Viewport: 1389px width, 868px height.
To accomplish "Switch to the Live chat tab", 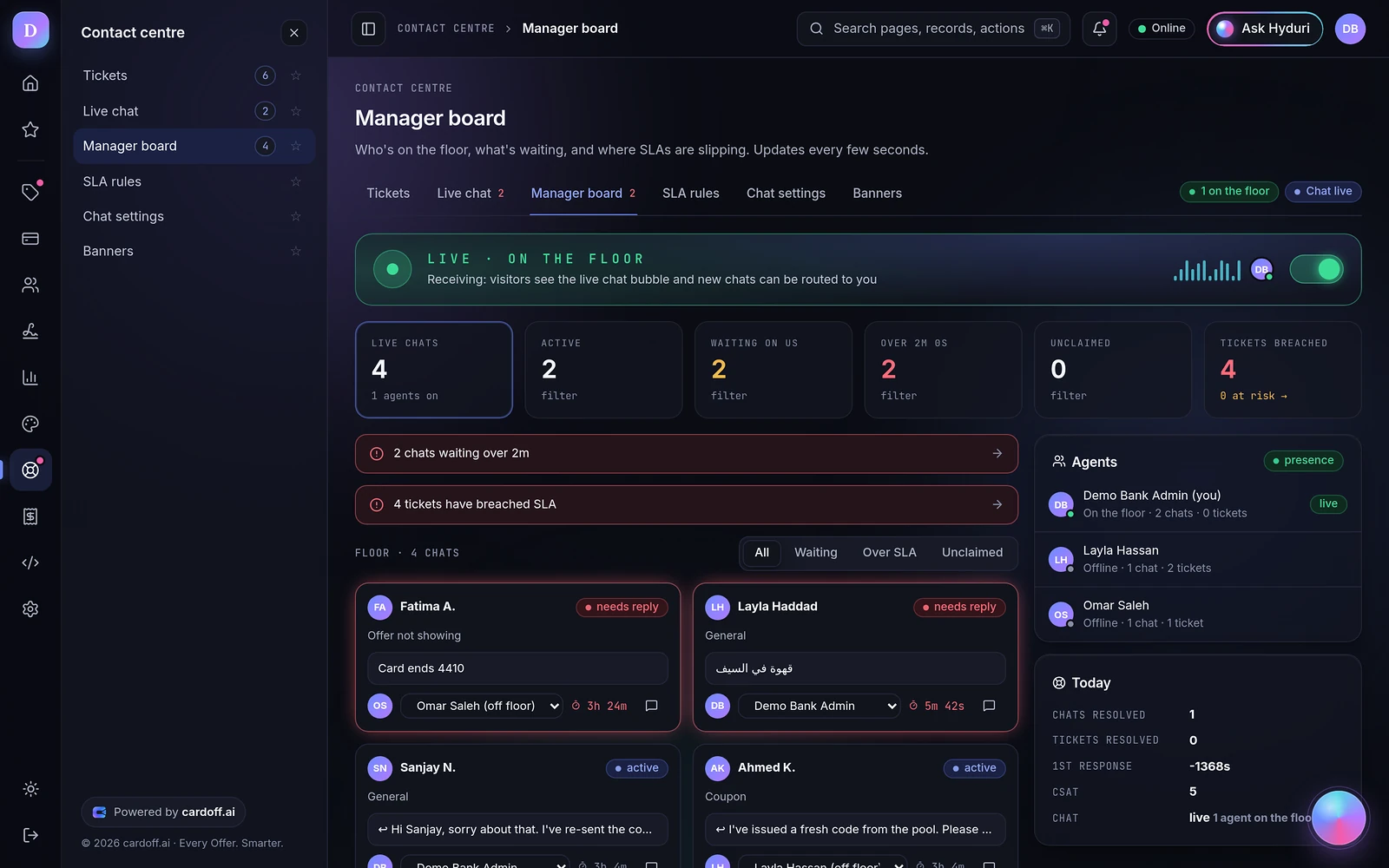I will [471, 194].
